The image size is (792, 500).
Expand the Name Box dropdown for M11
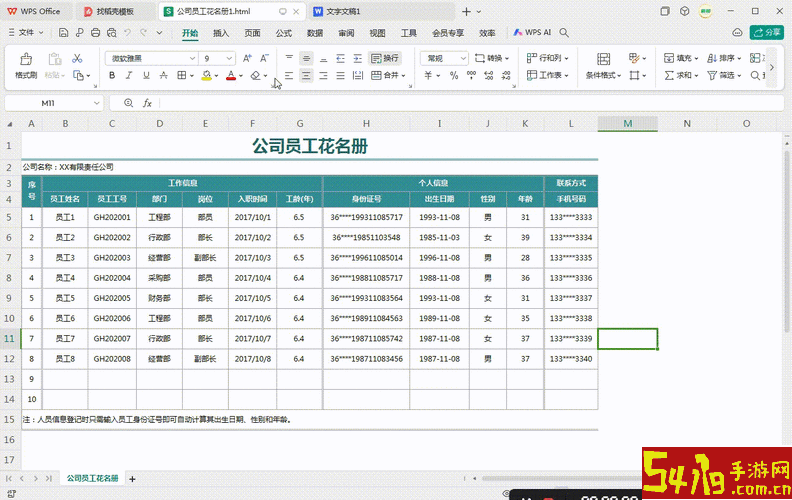point(96,103)
